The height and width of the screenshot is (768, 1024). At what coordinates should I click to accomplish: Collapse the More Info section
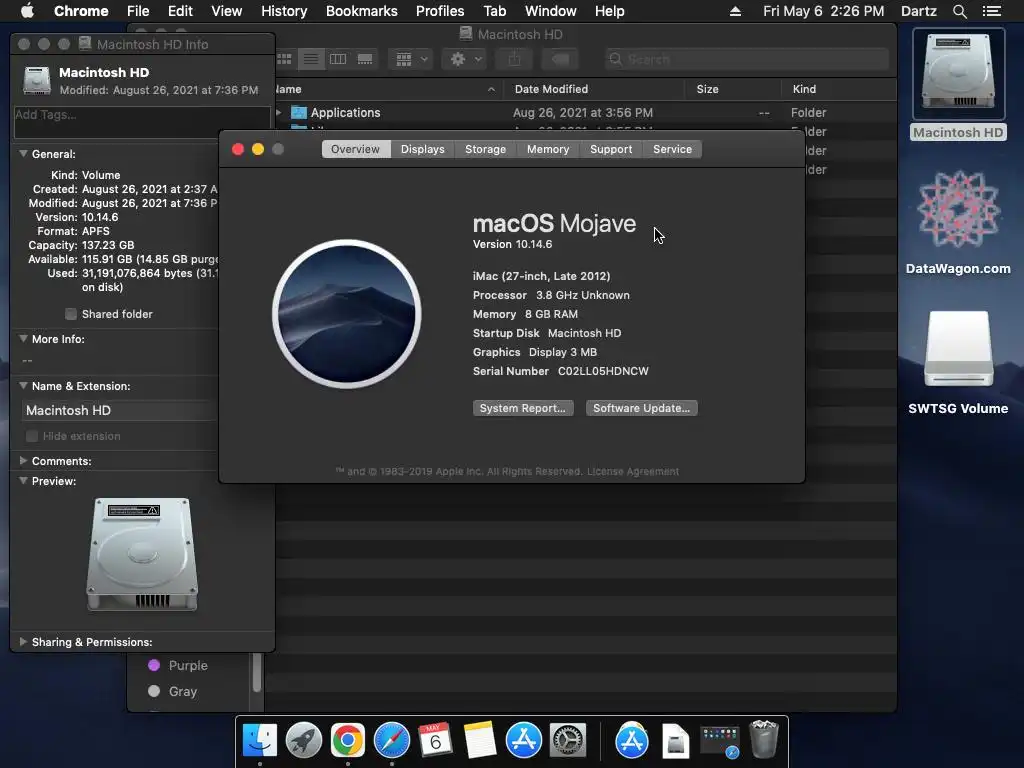pyautogui.click(x=23, y=339)
